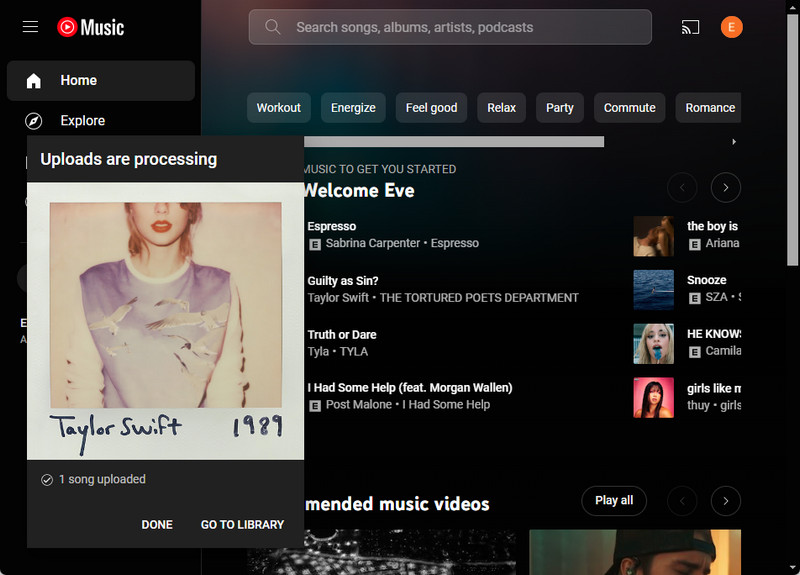Click the Taylor Swift 1989 album cover
This screenshot has width=800, height=575.
click(x=165, y=321)
